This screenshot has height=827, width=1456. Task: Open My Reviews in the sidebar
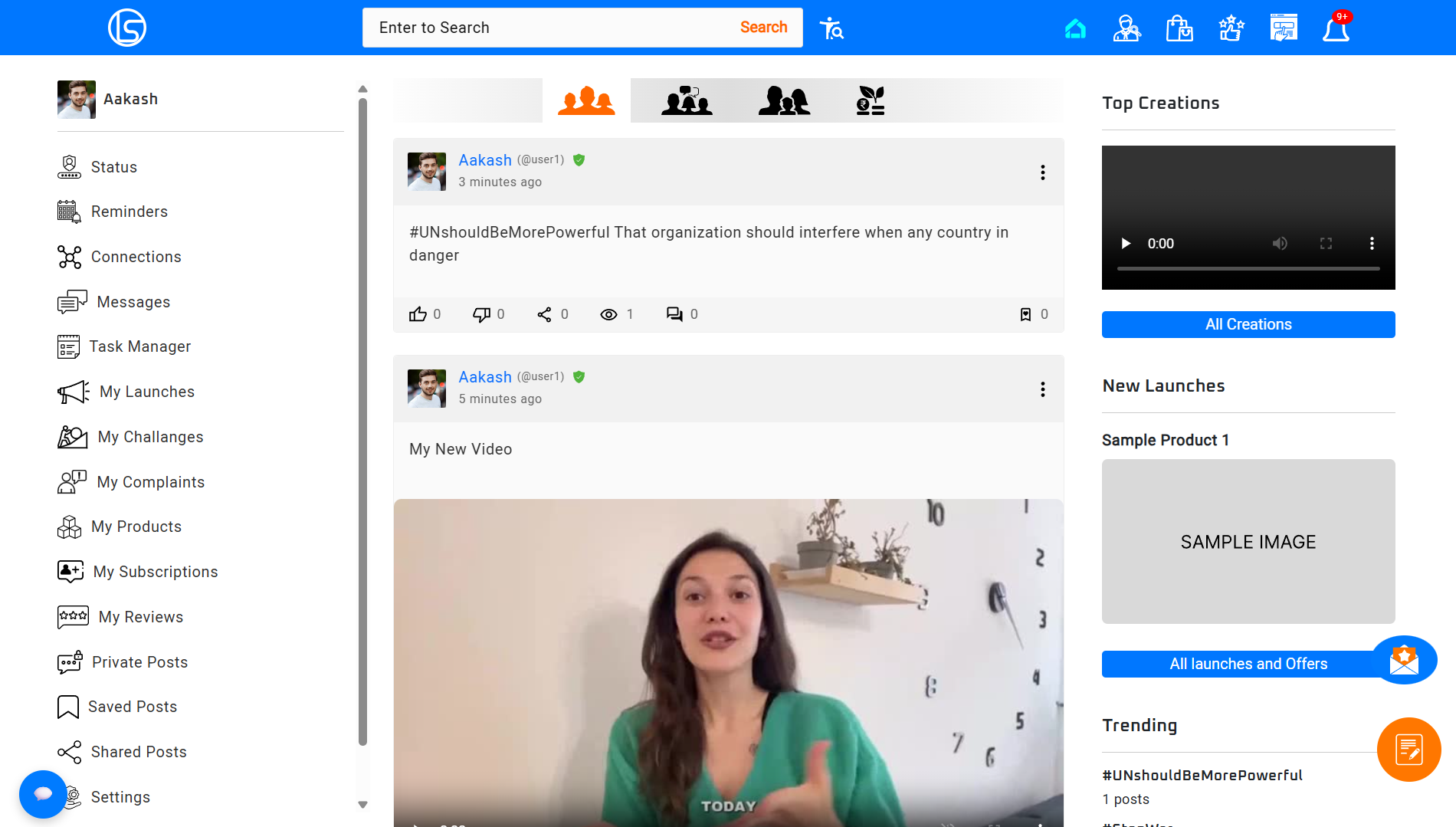140,617
